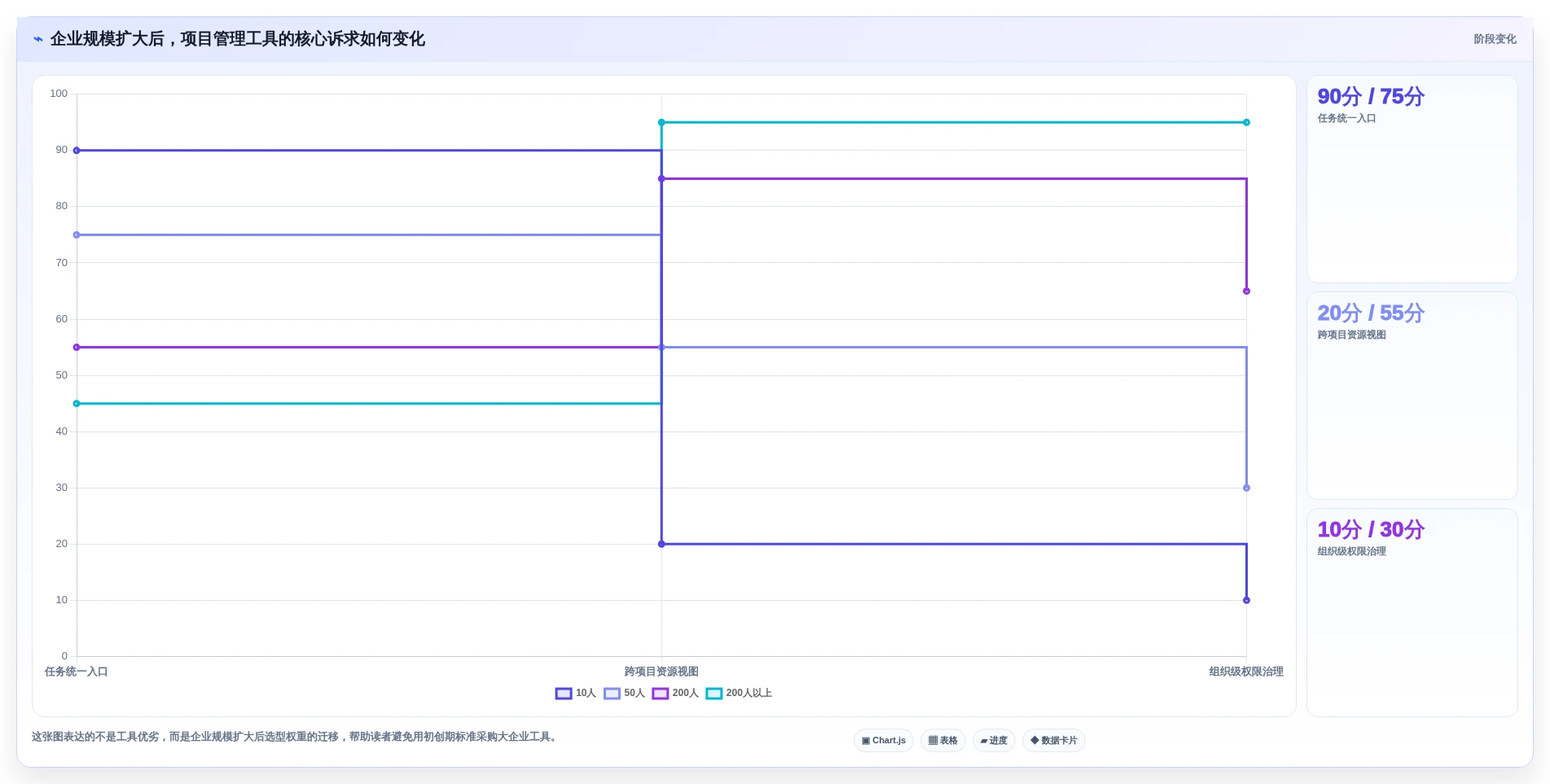Click the 10人 midpoint at 20
1550x784 pixels.
point(661,544)
